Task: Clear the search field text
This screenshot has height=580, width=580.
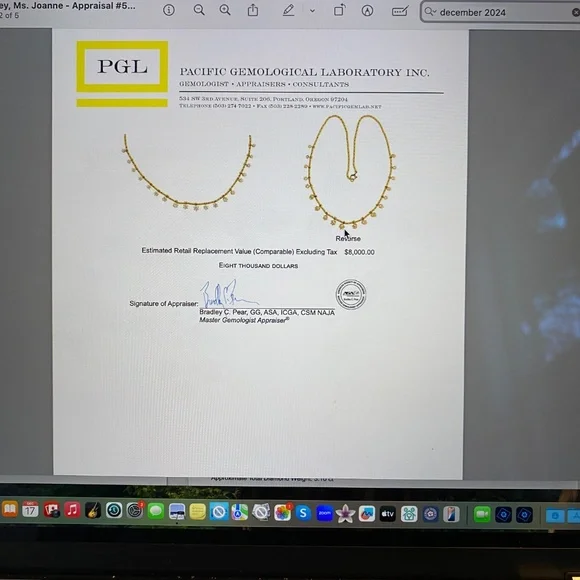Action: (x=576, y=13)
